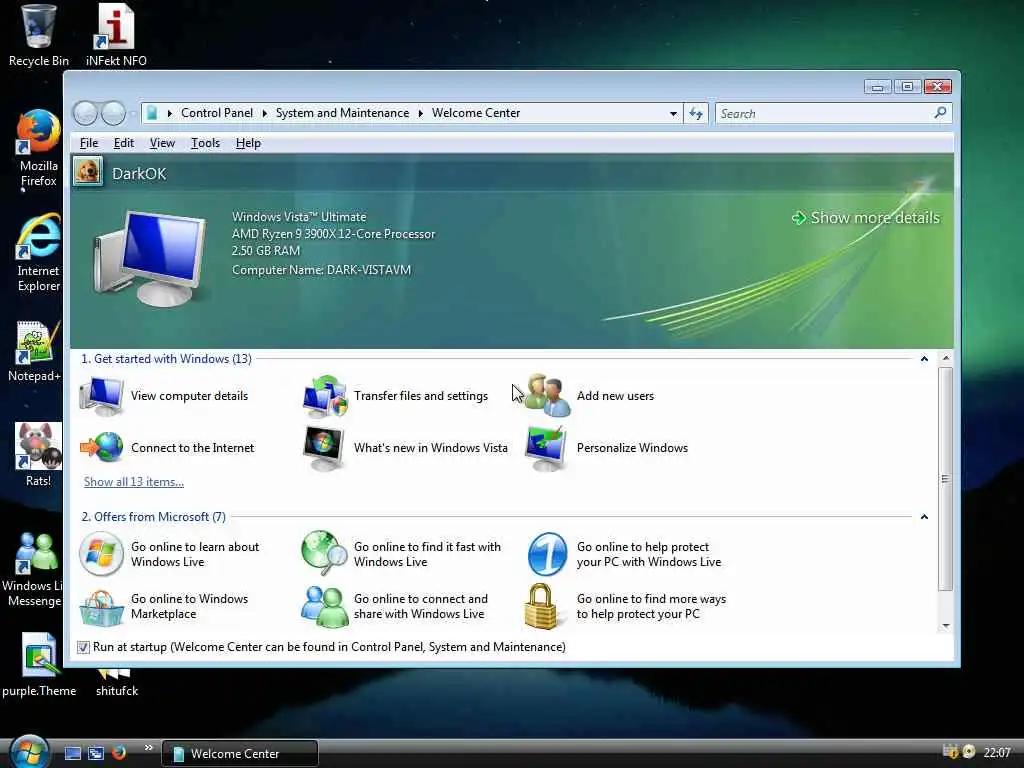
Task: Click "2. Offers from Microsoft (7)" heading
Action: pyautogui.click(x=153, y=517)
